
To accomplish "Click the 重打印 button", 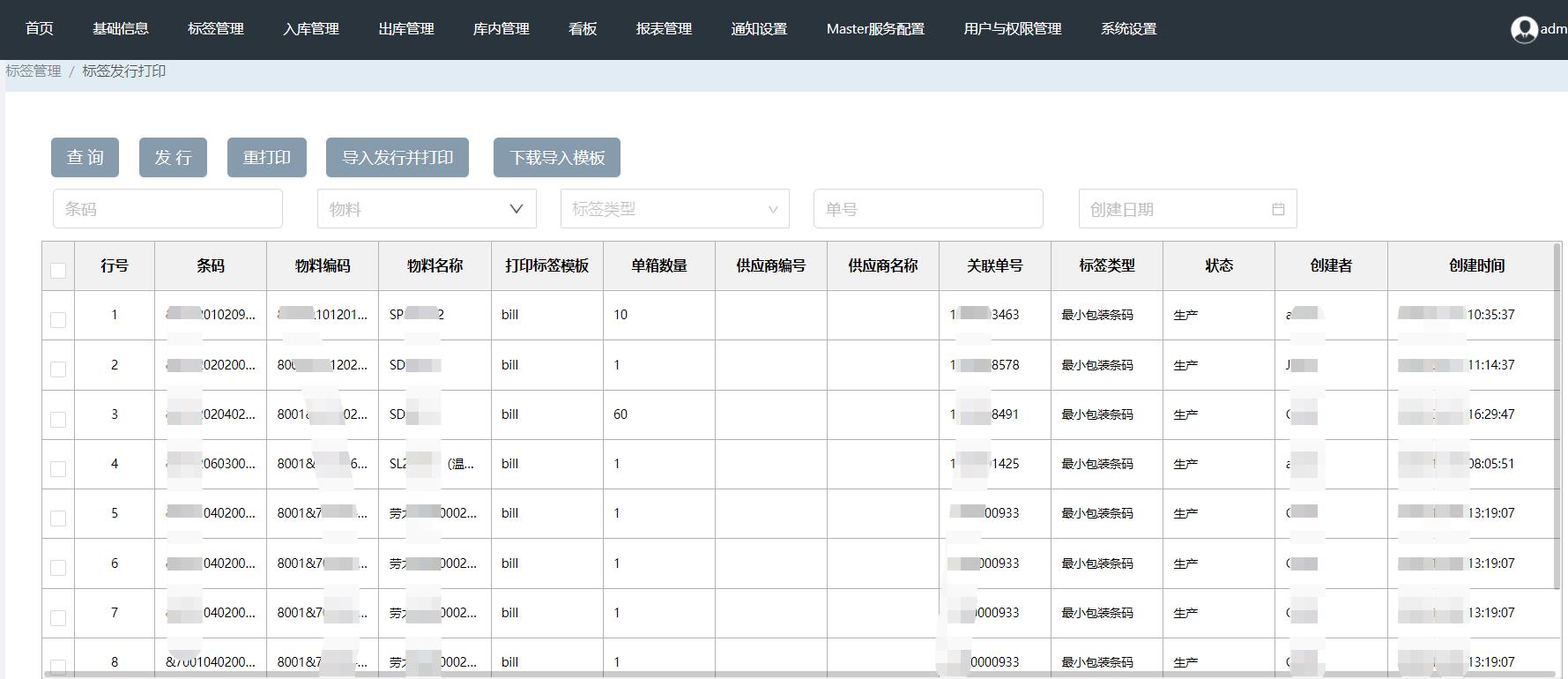I will tap(266, 158).
